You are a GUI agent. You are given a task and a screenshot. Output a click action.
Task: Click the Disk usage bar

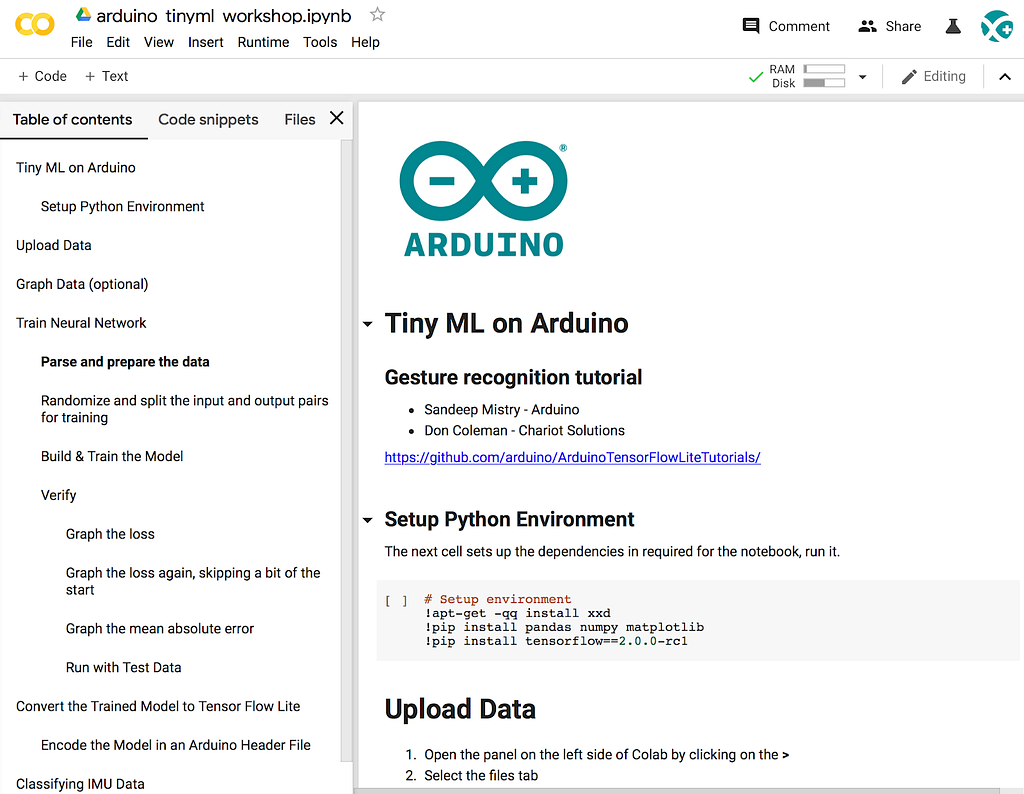[x=824, y=83]
